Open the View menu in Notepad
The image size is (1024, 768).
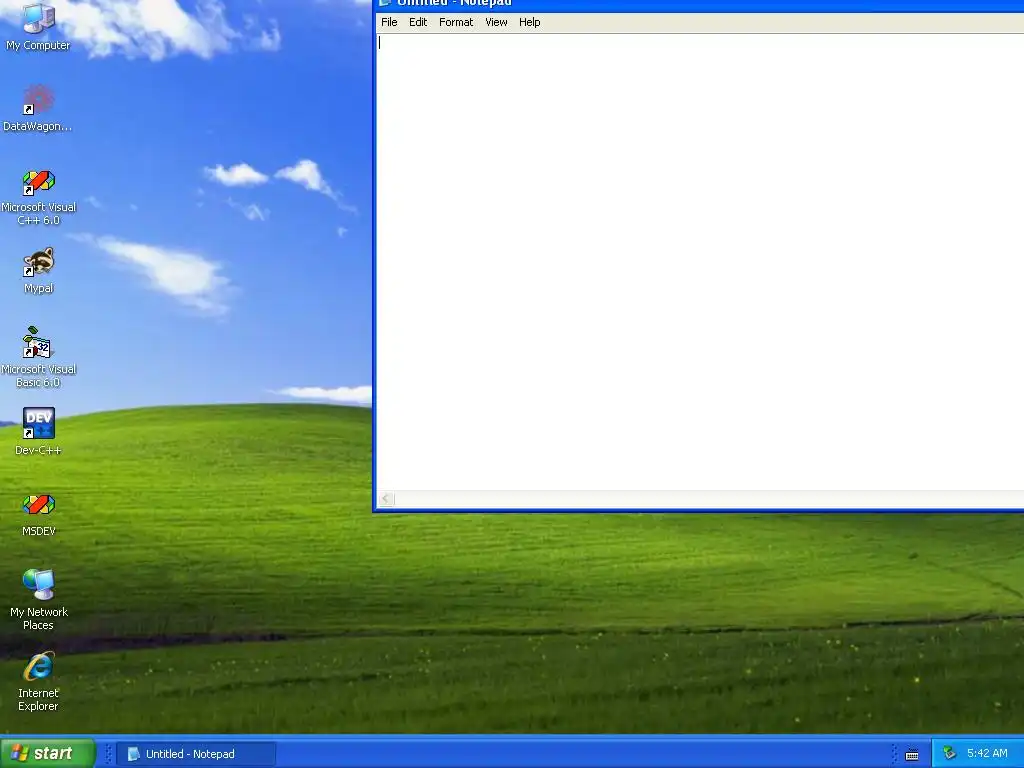click(x=496, y=22)
